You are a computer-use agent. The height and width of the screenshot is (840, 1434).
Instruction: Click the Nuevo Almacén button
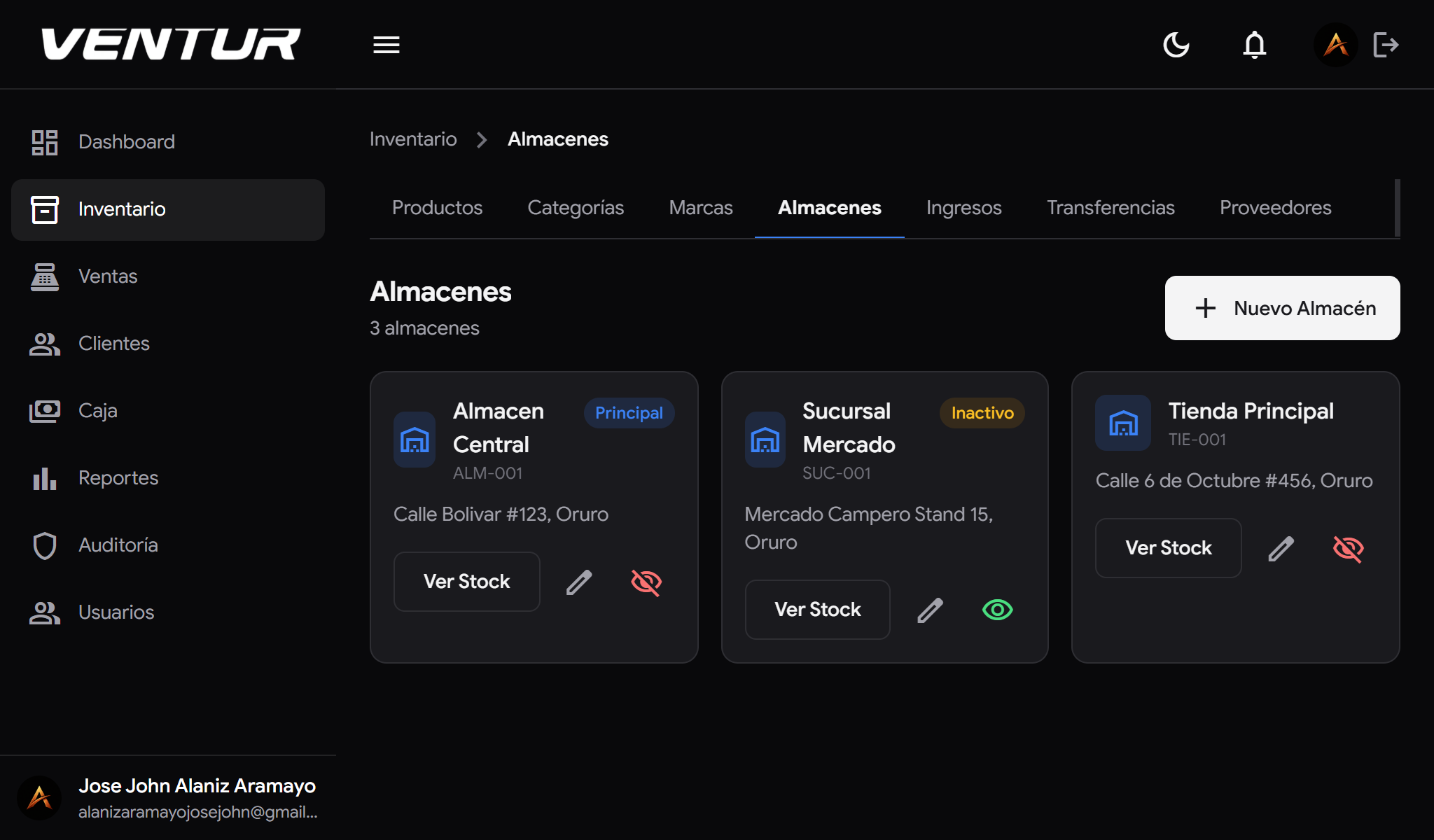click(x=1281, y=308)
